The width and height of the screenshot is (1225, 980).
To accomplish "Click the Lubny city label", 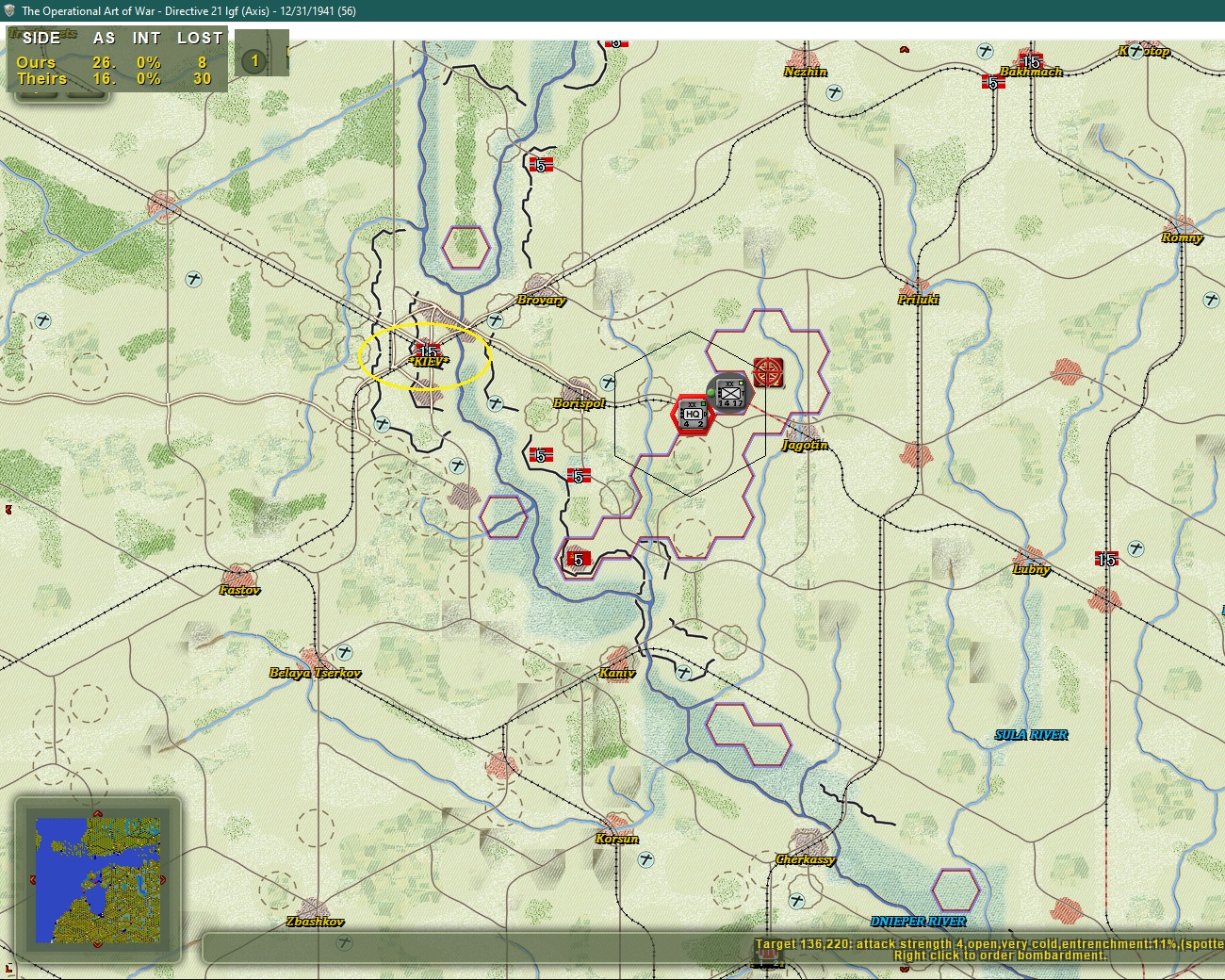I will coord(1031,569).
